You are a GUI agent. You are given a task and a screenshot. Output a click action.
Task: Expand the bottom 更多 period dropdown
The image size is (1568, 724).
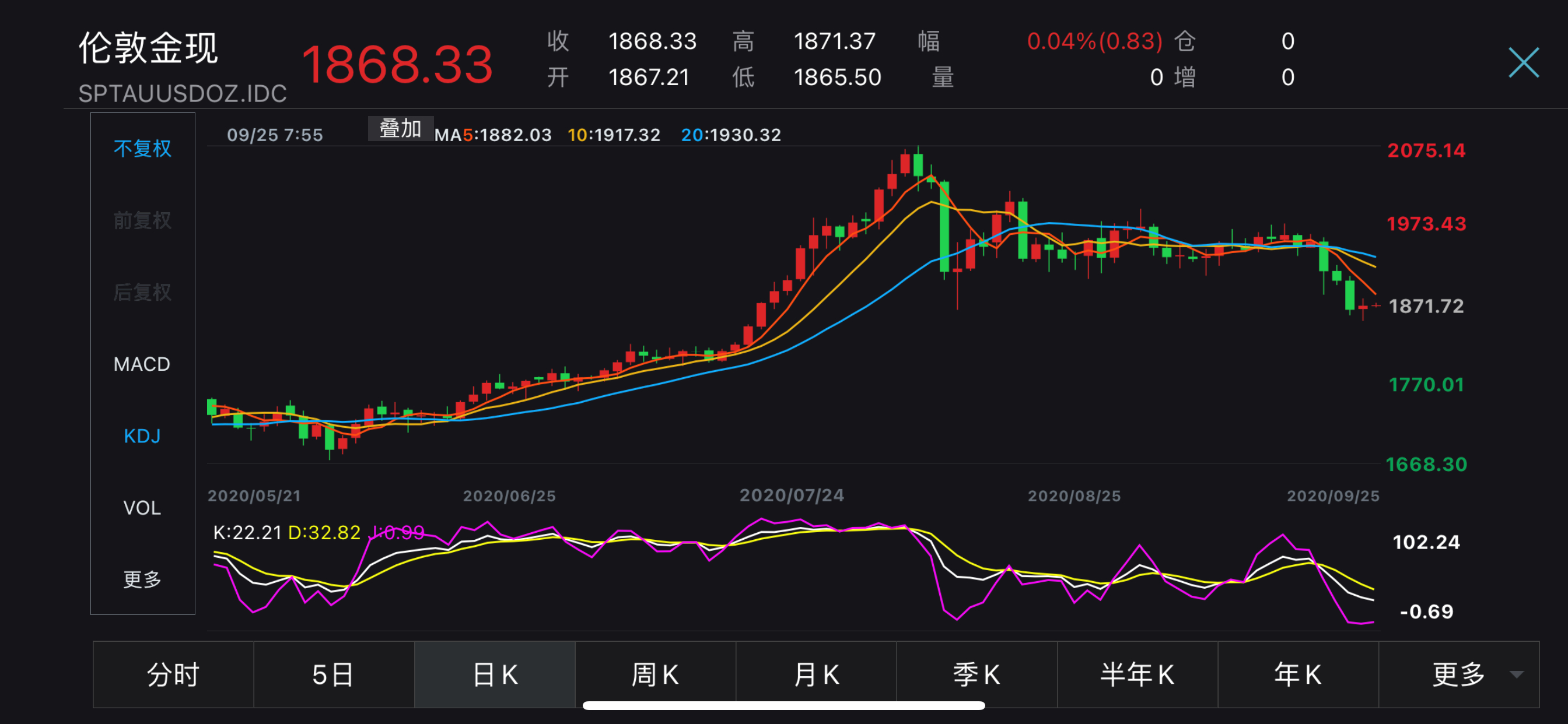pyautogui.click(x=1458, y=674)
